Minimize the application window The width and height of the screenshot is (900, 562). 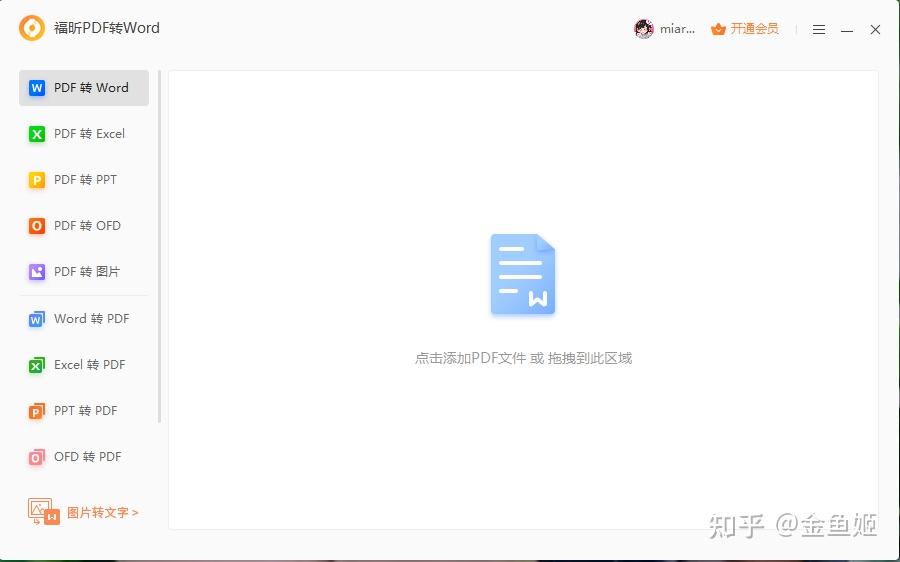(x=847, y=30)
